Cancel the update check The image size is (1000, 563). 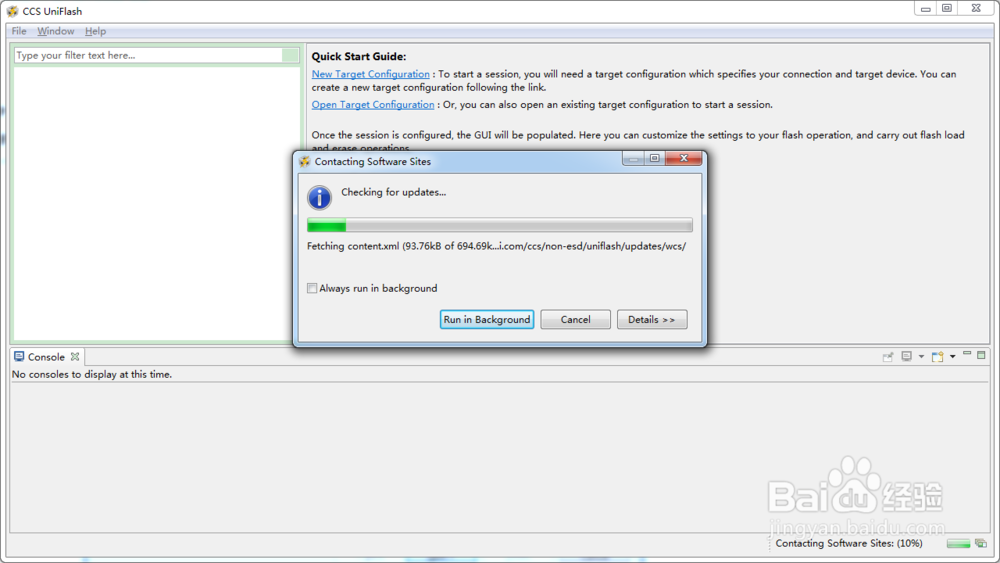coord(575,319)
